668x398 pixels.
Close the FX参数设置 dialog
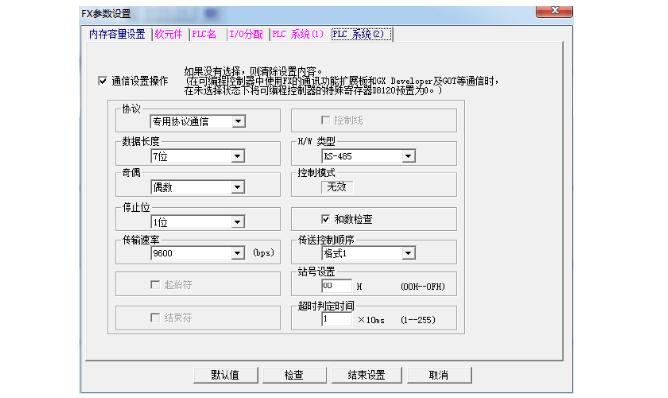(554, 11)
